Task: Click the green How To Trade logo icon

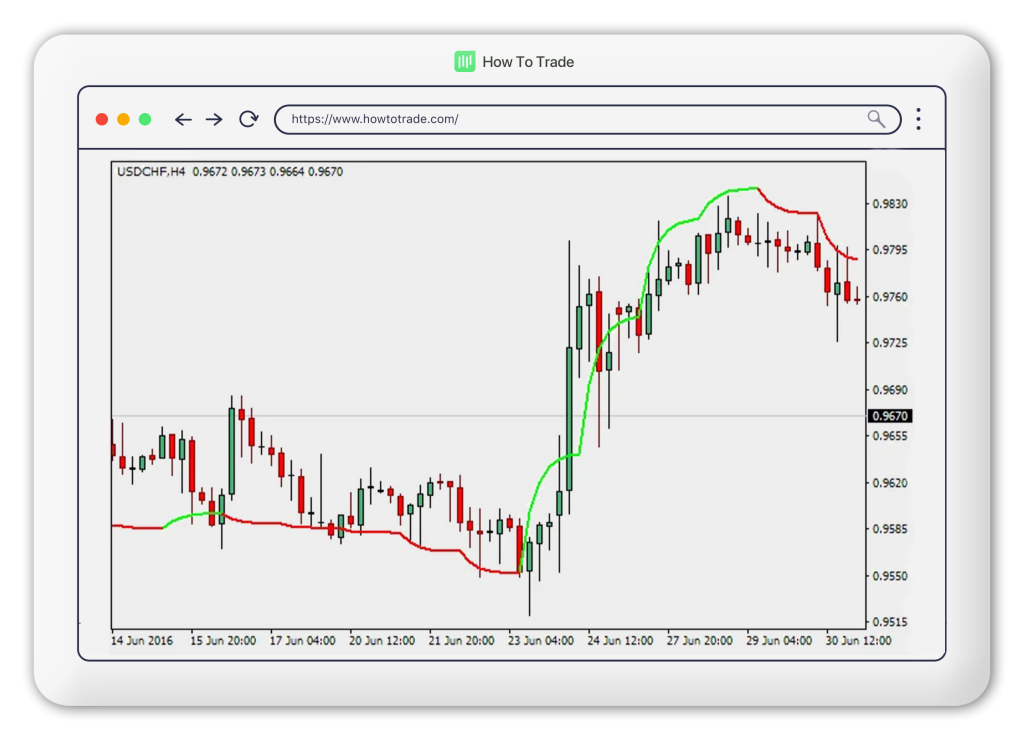Action: coord(464,62)
